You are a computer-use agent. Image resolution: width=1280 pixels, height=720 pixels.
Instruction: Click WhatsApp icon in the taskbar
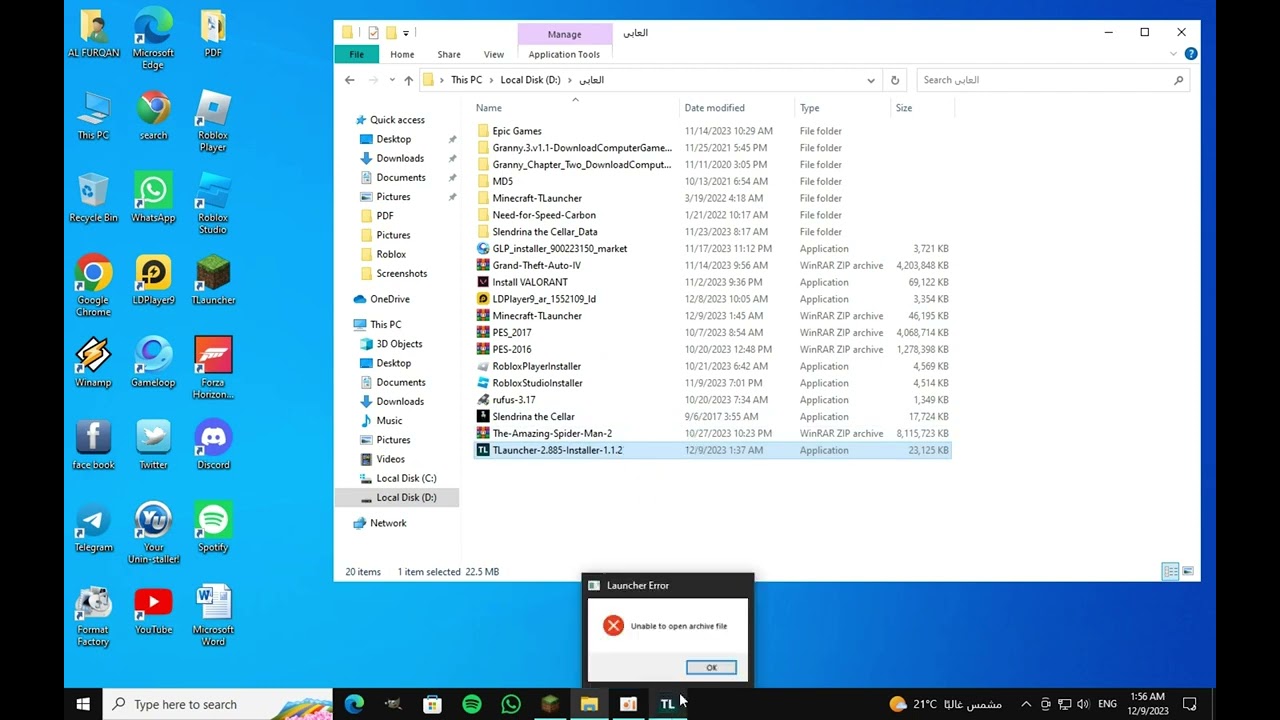pos(511,704)
